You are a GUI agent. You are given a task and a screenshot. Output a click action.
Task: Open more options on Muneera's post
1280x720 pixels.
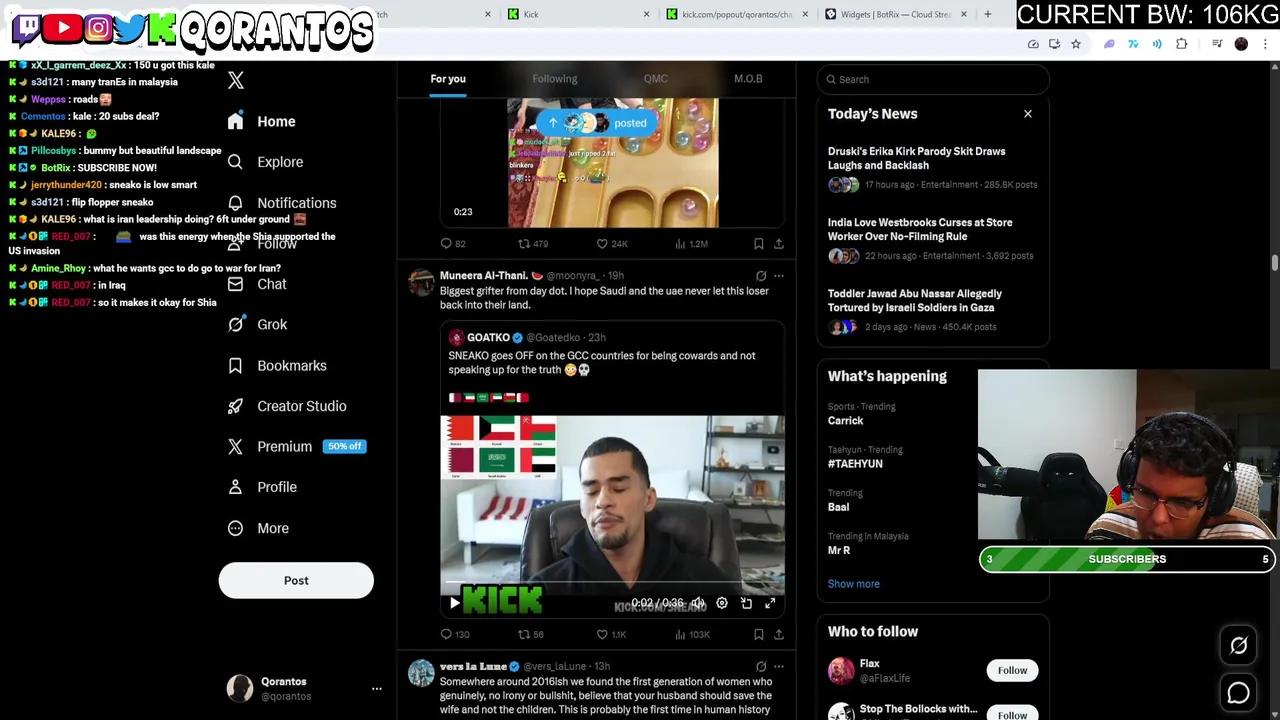778,275
